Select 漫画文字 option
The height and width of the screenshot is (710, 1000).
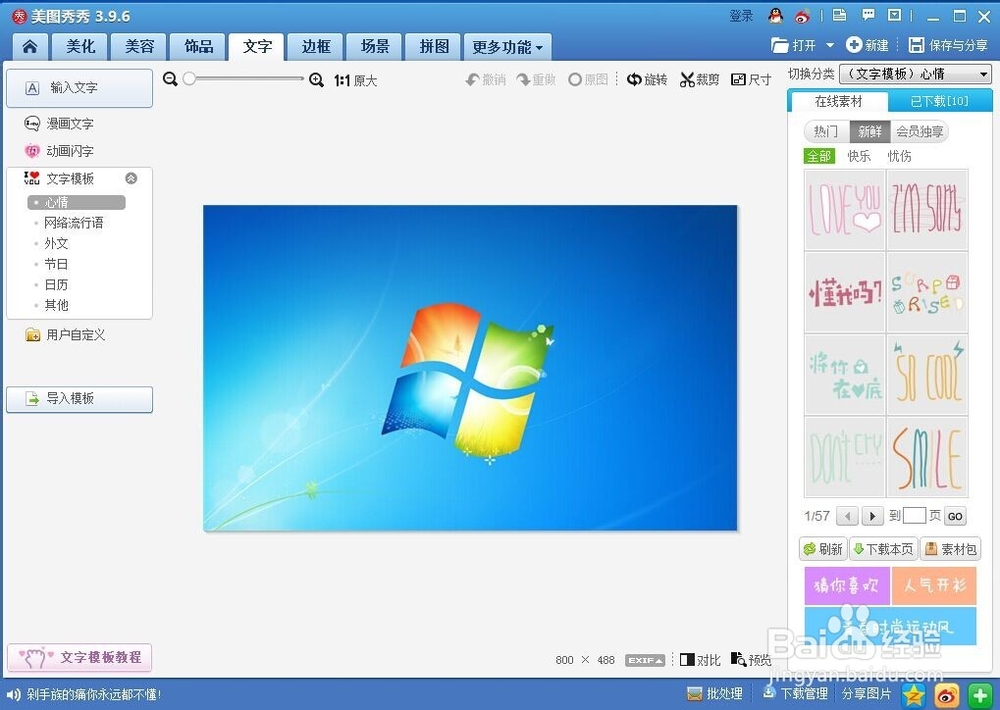[59, 124]
